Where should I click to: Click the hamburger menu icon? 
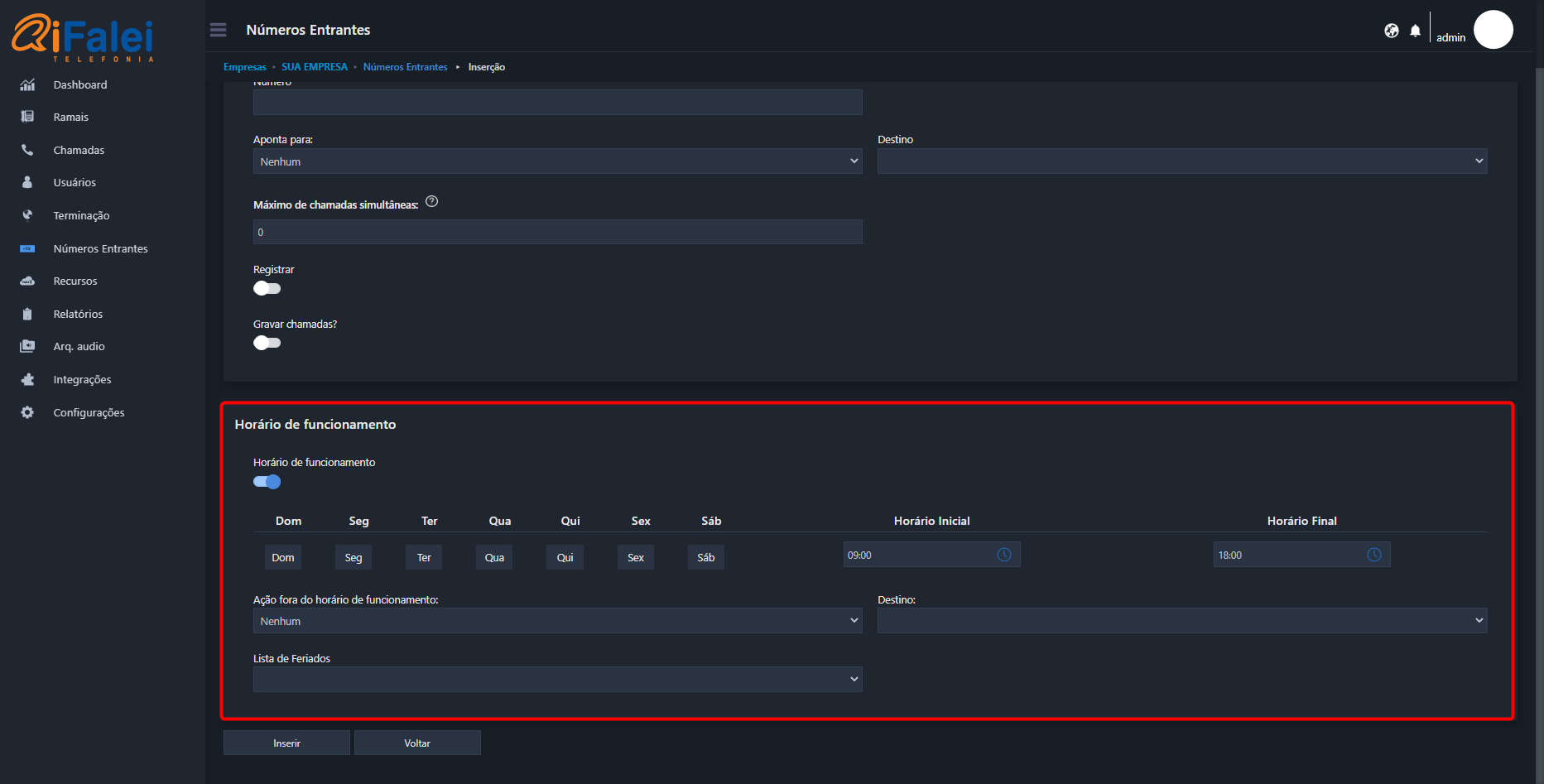coord(218,30)
